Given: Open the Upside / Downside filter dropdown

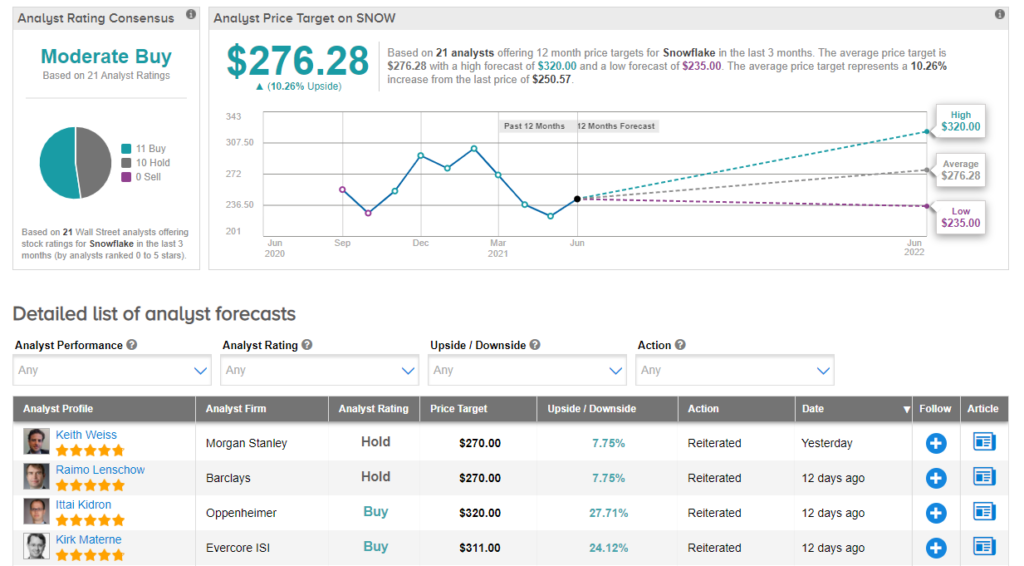Looking at the screenshot, I should click(527, 370).
